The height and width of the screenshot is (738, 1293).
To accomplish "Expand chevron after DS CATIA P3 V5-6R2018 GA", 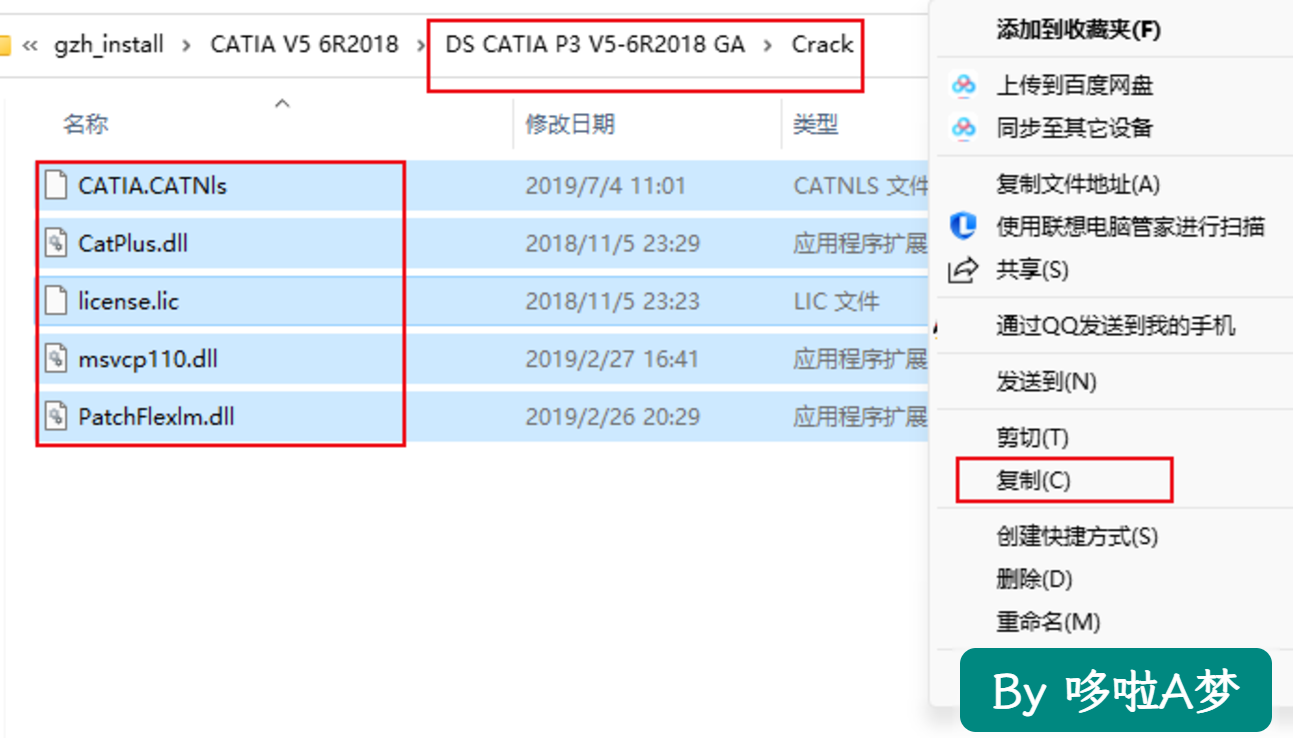I will (x=768, y=45).
